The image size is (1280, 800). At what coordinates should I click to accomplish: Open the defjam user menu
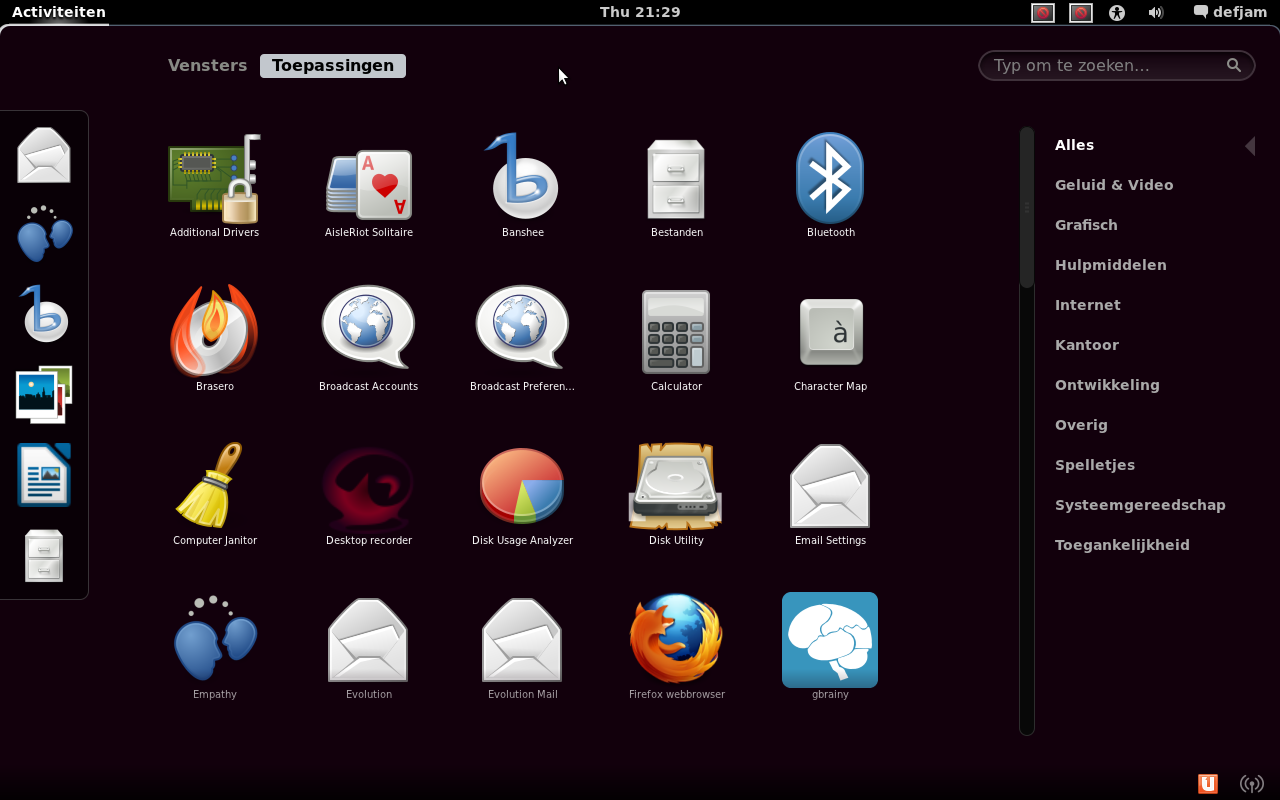point(1230,12)
